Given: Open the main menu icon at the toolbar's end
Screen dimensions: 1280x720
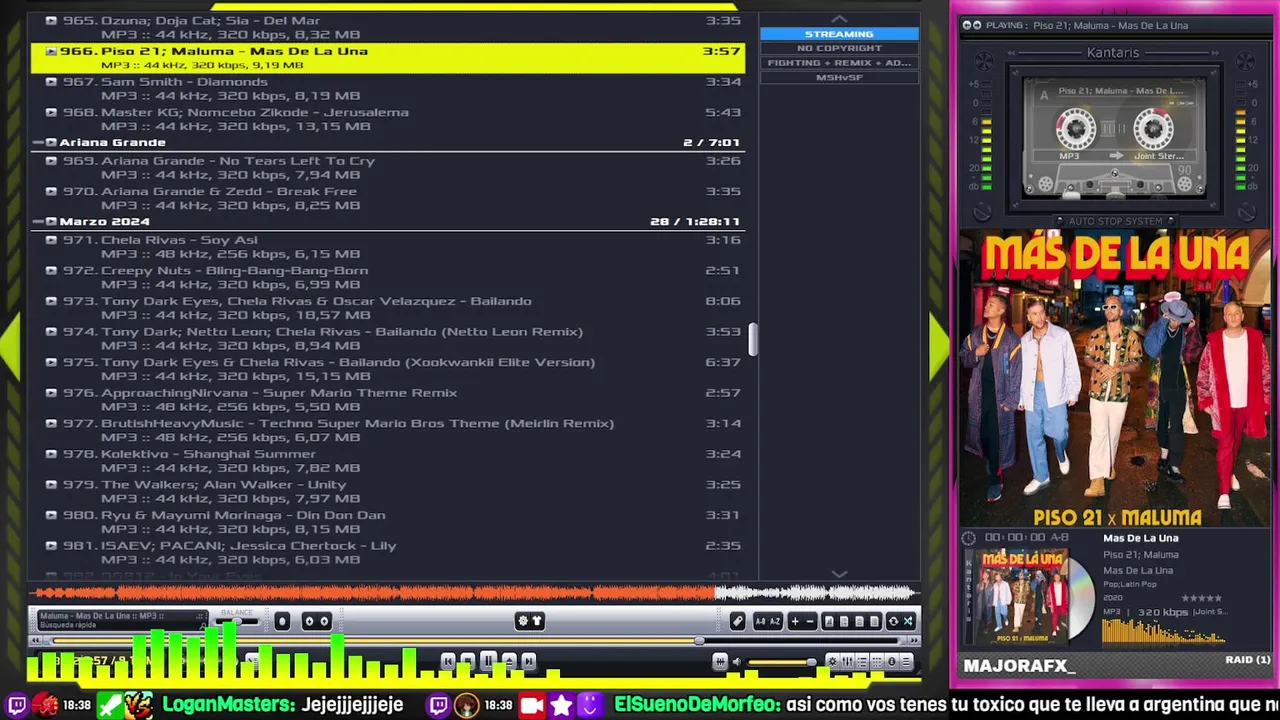Looking at the screenshot, I should coord(906,661).
